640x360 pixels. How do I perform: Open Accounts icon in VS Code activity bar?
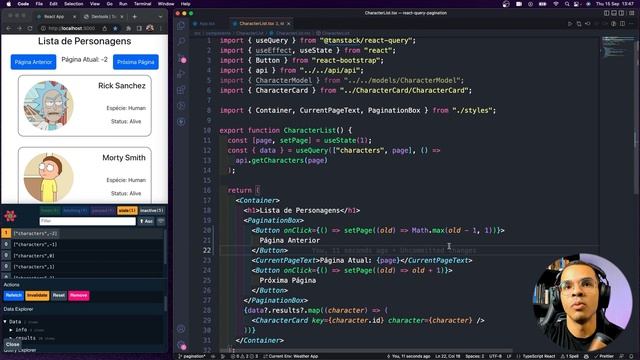click(x=181, y=329)
